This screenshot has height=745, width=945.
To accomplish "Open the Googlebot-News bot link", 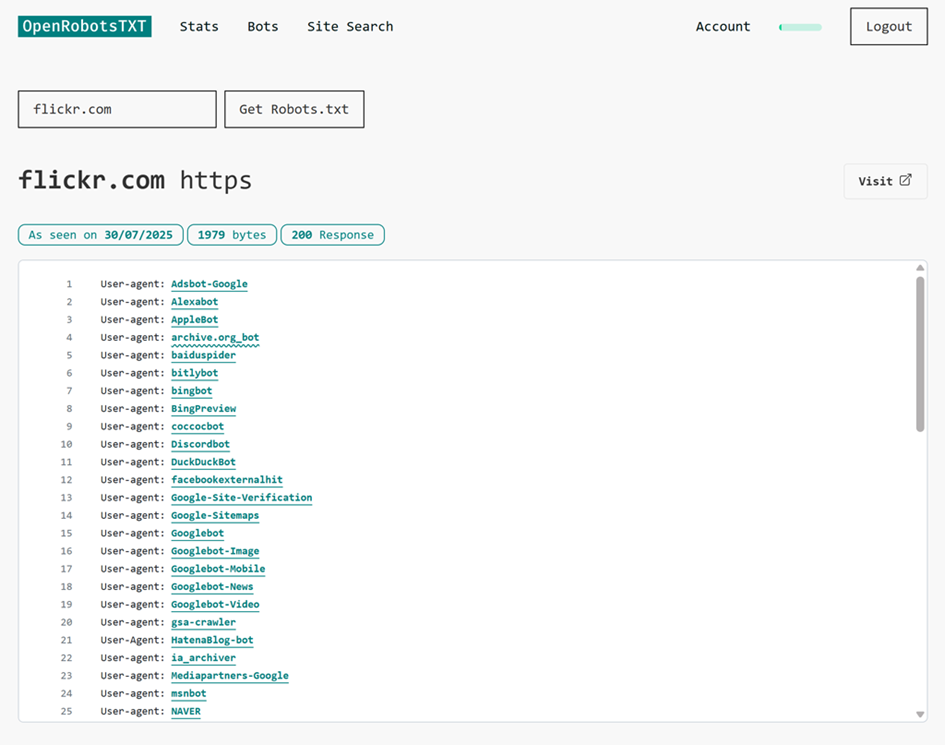I will click(x=212, y=586).
